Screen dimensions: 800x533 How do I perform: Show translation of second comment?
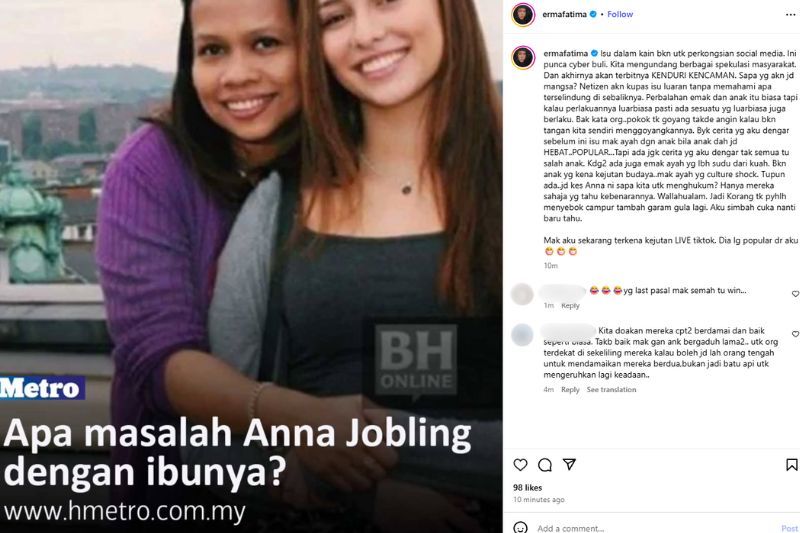[611, 390]
